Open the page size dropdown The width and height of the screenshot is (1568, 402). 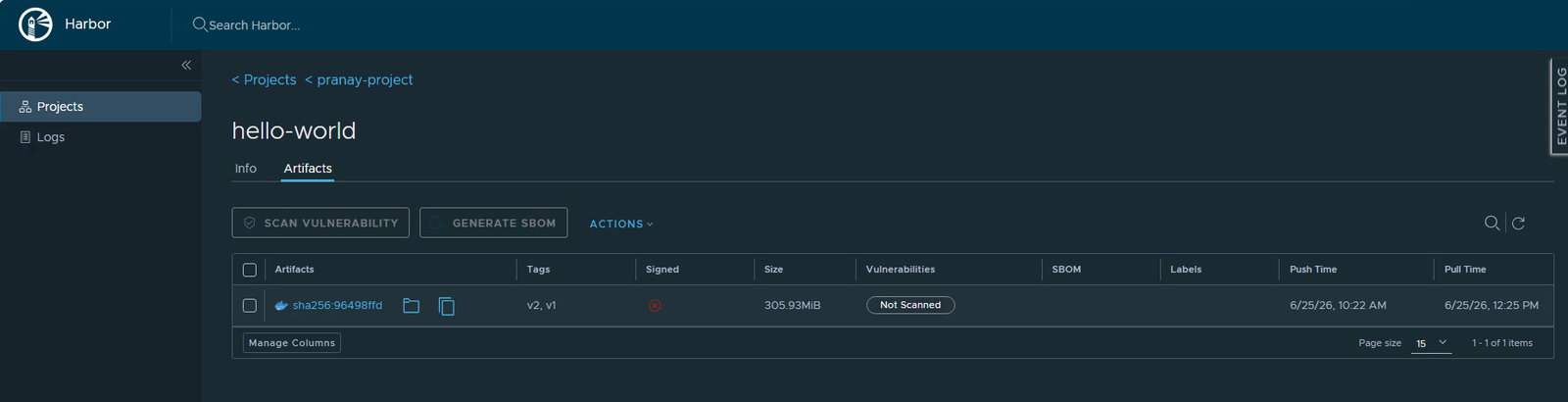(1431, 343)
